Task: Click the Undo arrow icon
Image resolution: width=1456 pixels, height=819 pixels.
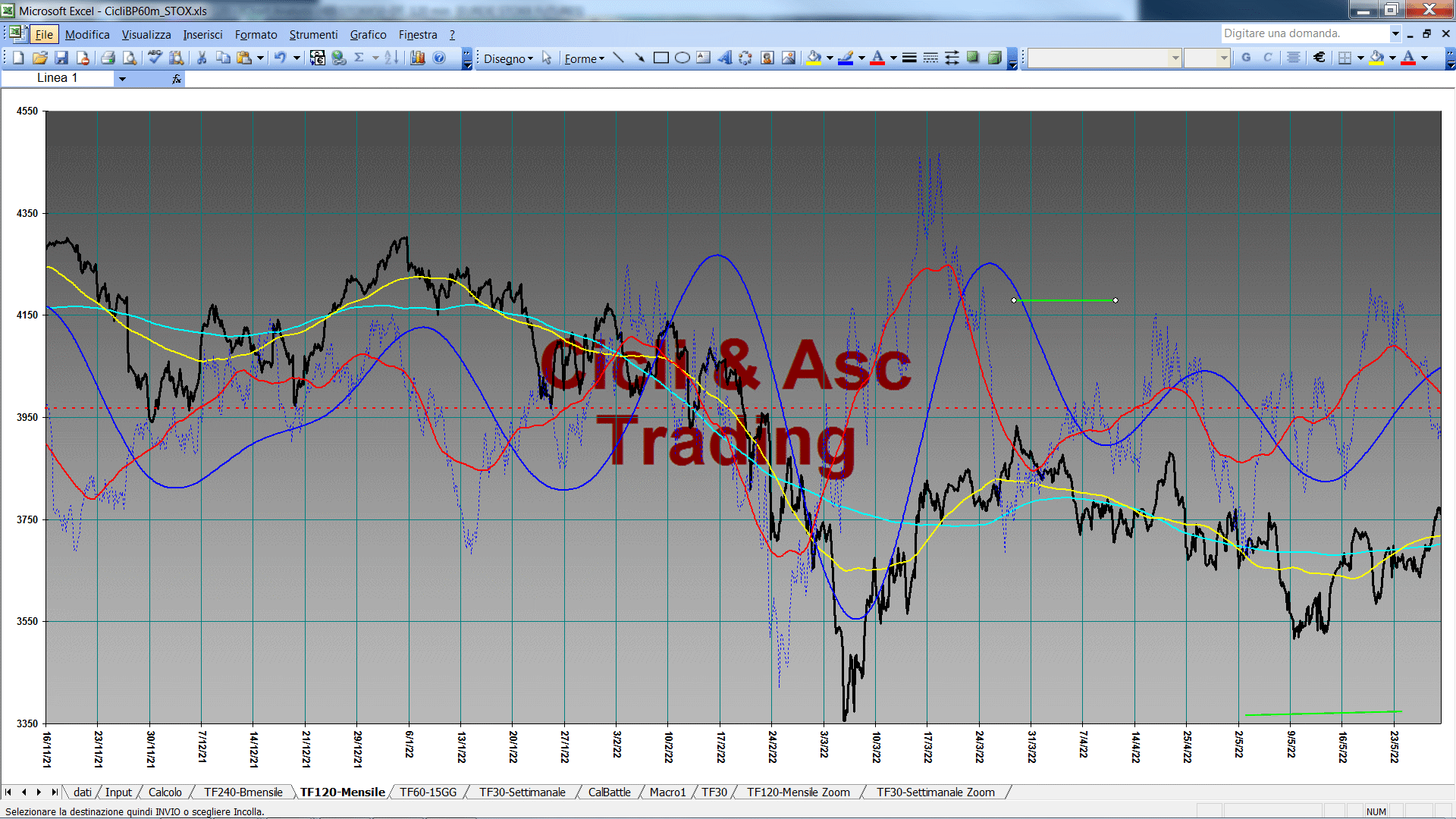Action: (280, 58)
